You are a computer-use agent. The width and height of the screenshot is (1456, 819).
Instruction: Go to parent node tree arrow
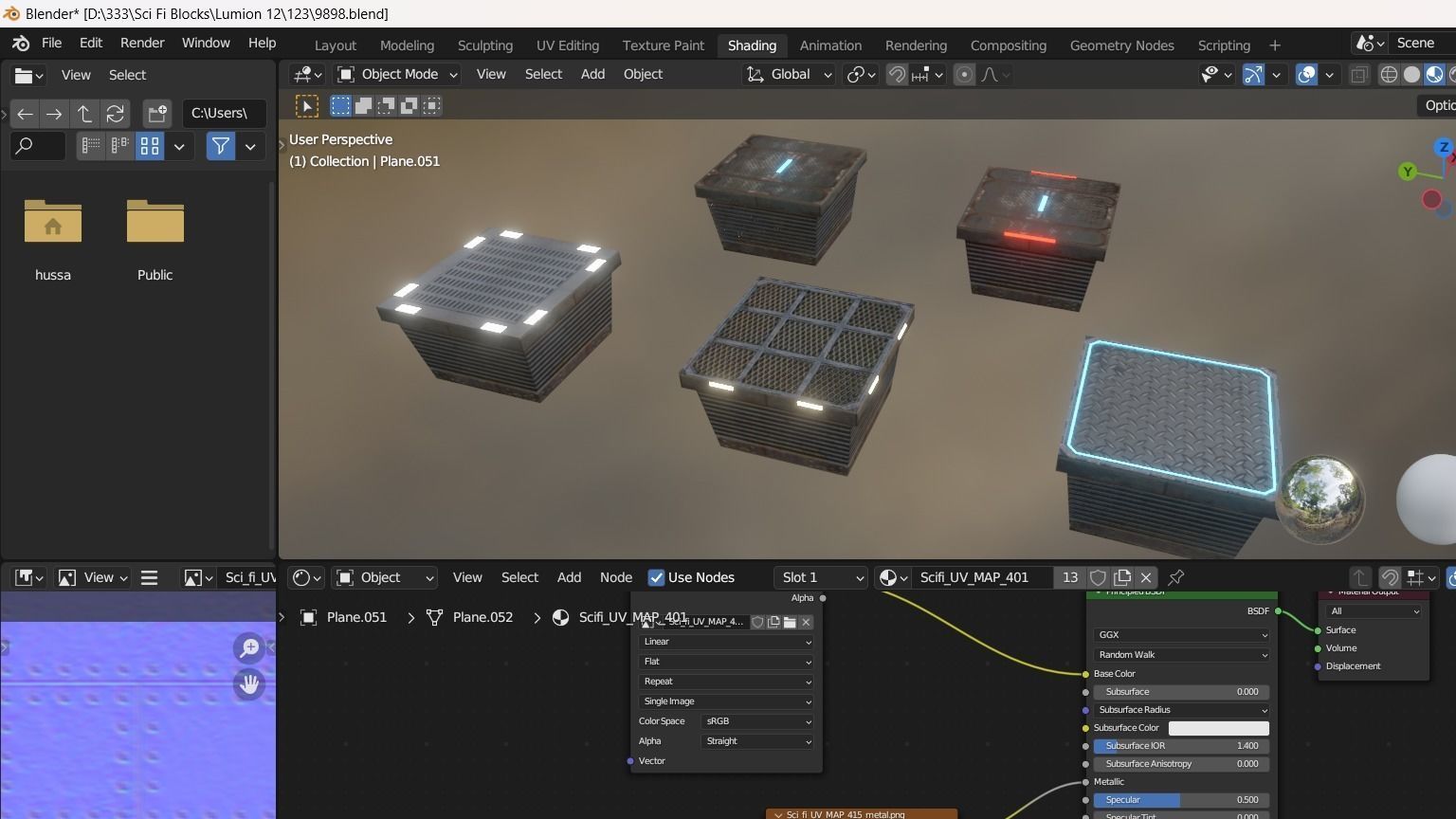[1359, 577]
